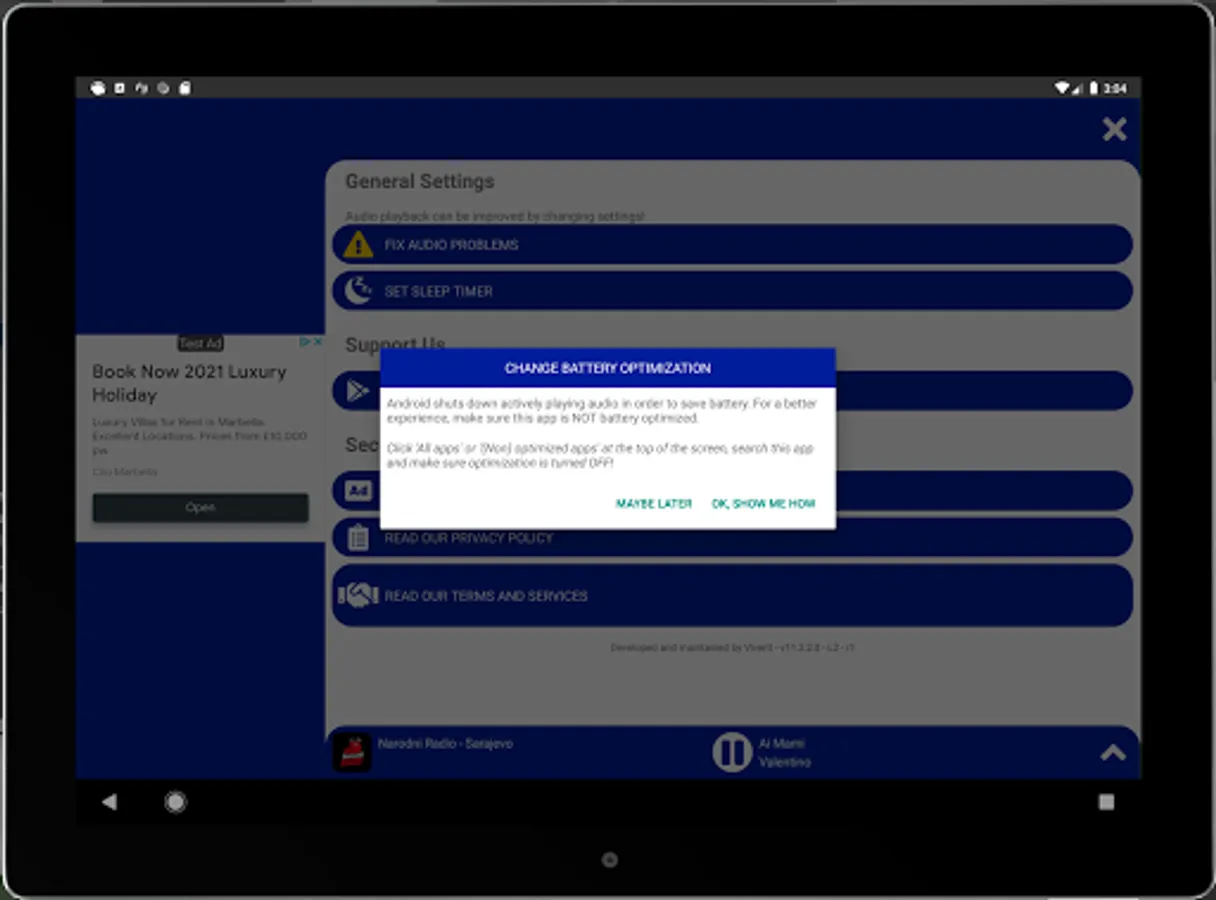Click the warning triangle icon

(x=358, y=244)
